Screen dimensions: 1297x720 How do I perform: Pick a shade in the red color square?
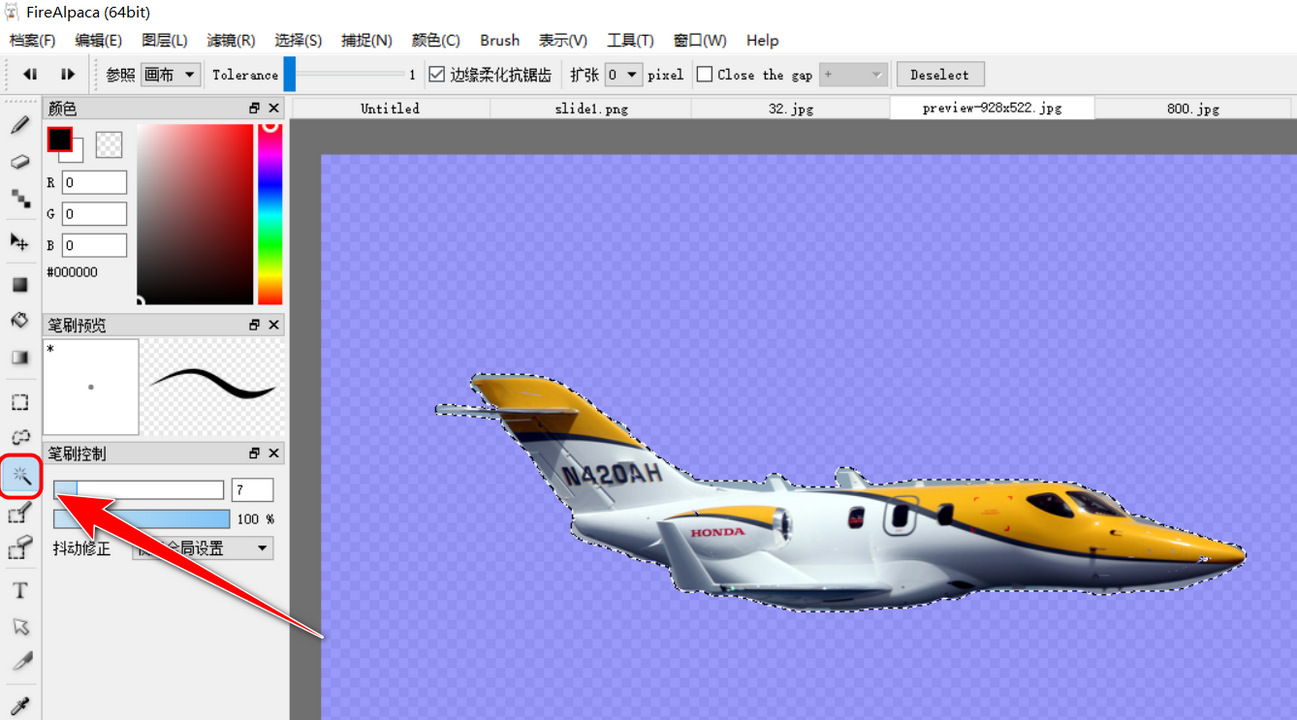point(195,214)
